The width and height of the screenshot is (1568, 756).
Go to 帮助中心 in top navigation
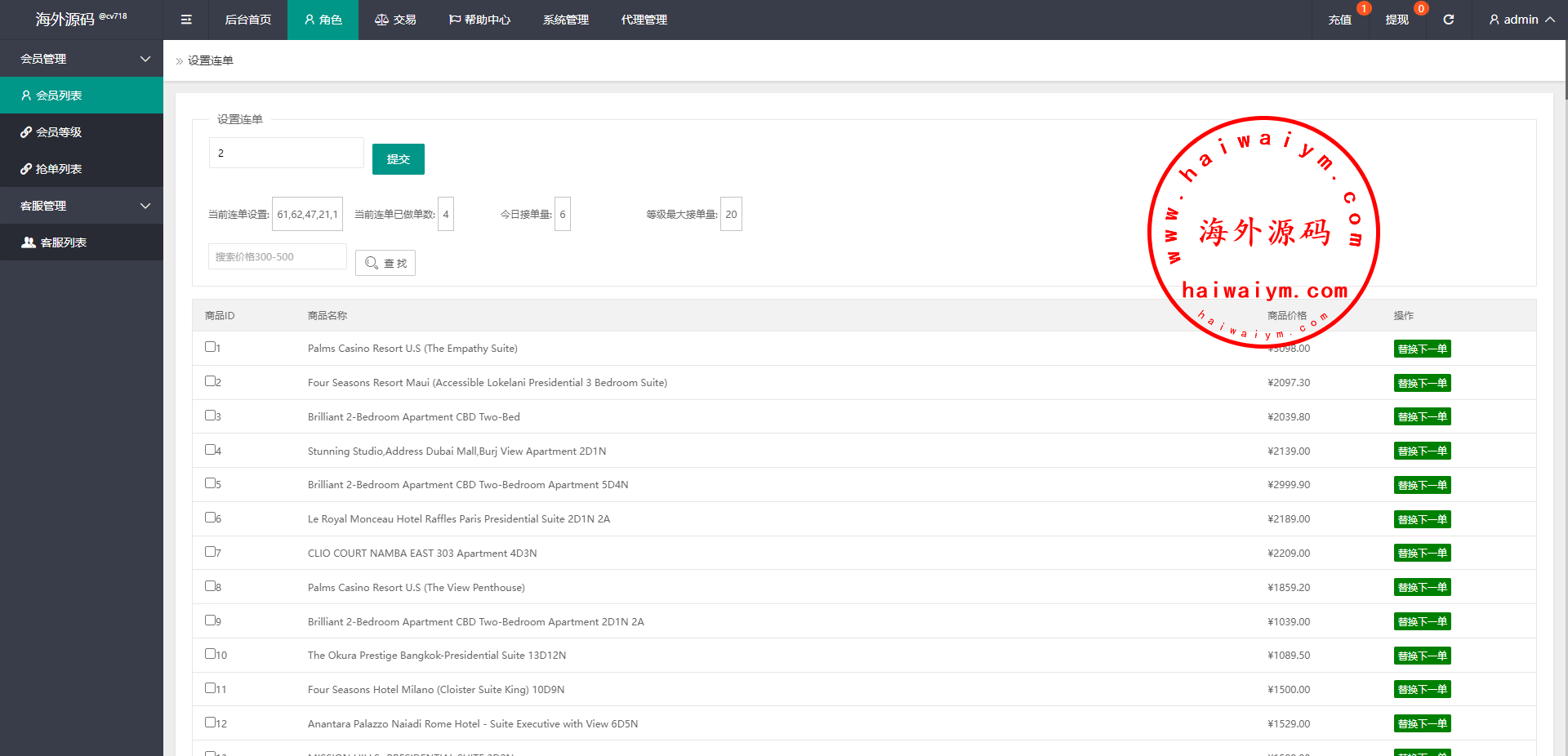tap(479, 20)
